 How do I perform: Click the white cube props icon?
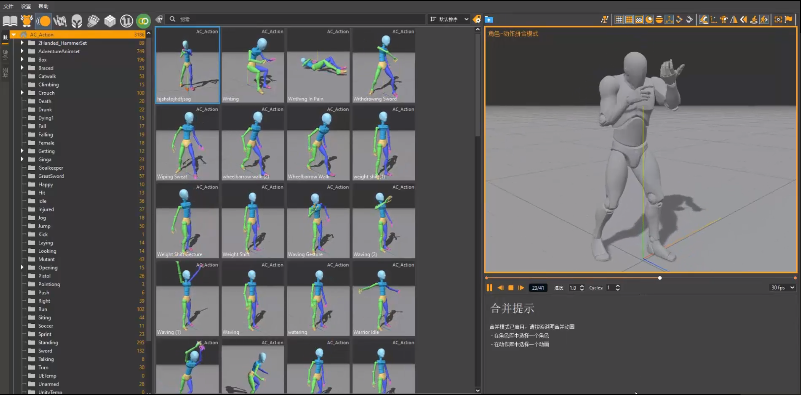(x=109, y=21)
